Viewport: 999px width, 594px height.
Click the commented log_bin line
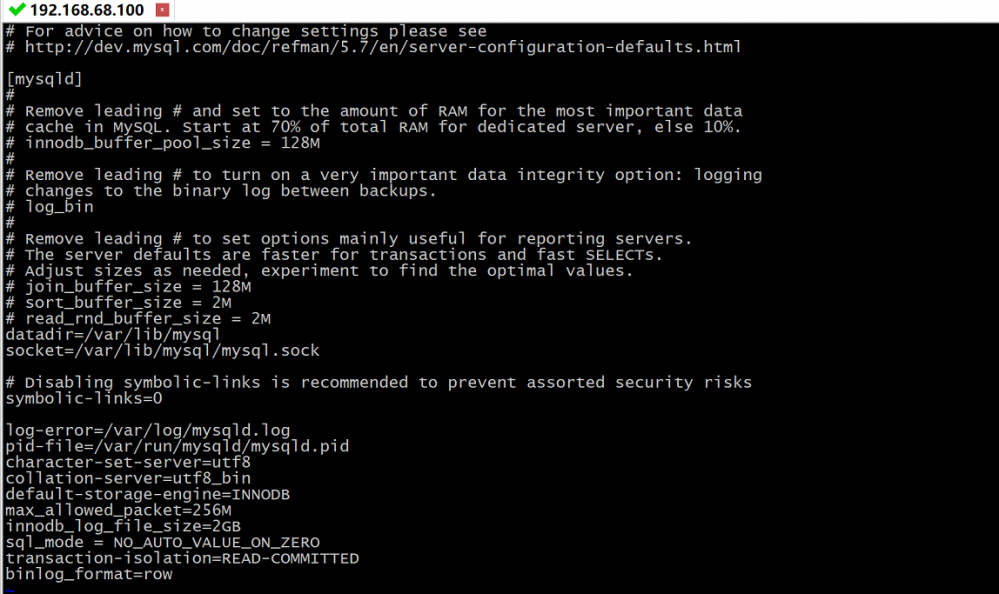click(x=50, y=206)
